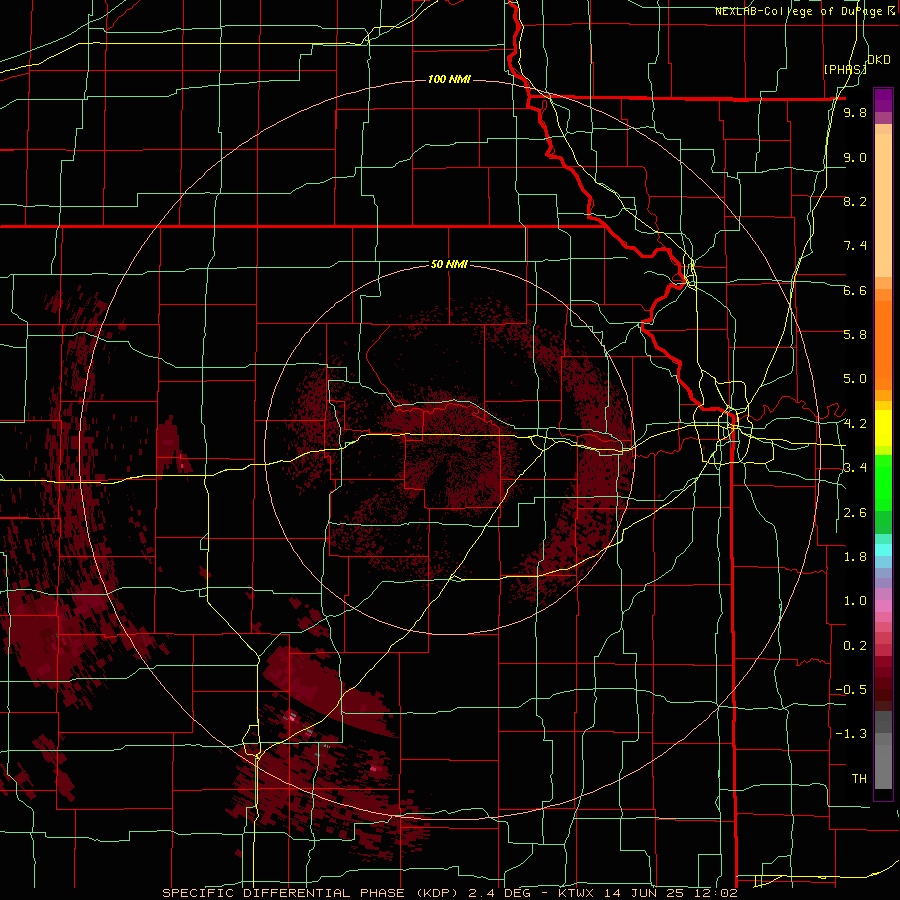This screenshot has height=900, width=900.
Task: Pick the orange segment of the color bar
Action: point(883,344)
